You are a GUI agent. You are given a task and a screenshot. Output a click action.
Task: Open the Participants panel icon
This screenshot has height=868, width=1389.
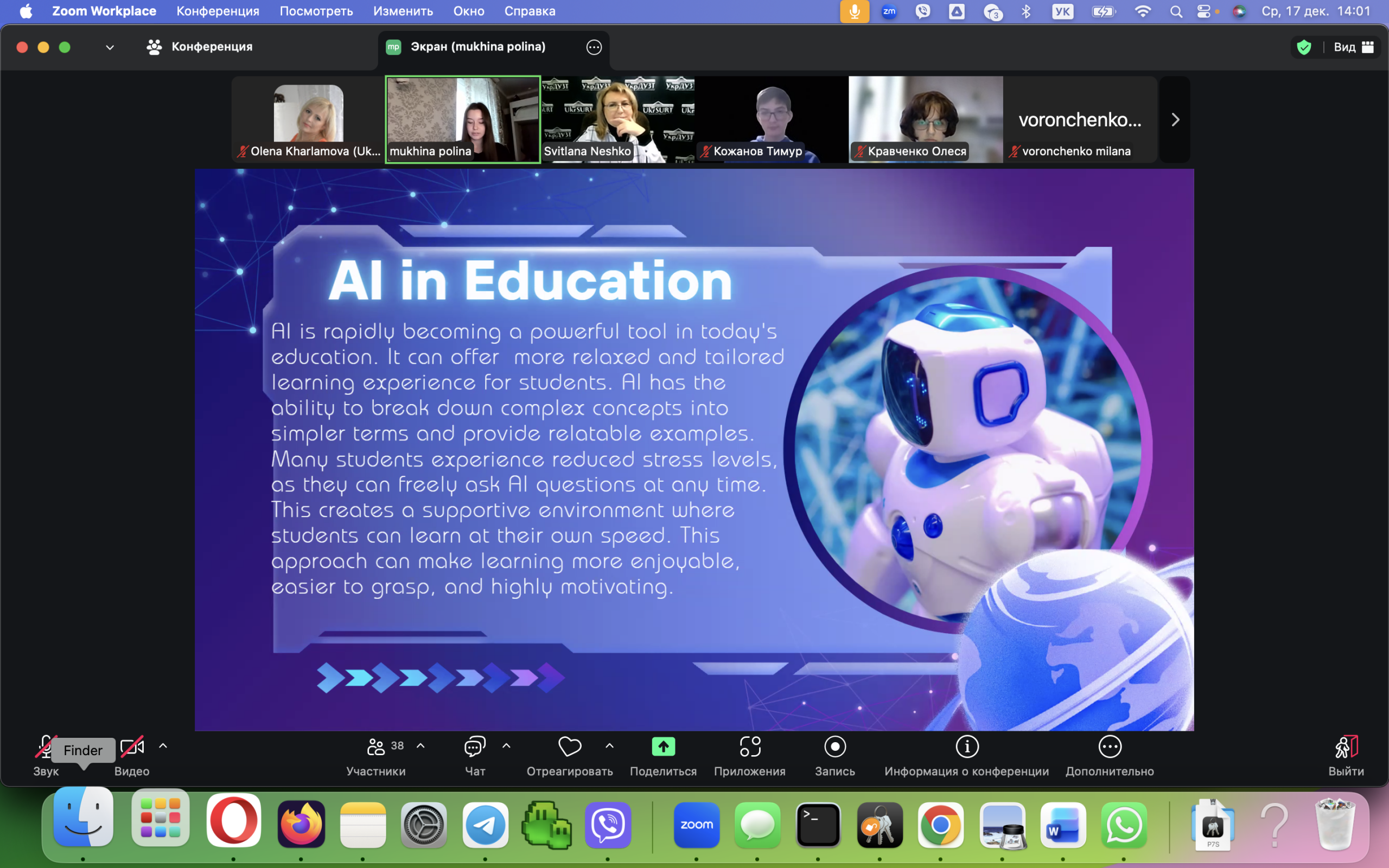coord(376,747)
